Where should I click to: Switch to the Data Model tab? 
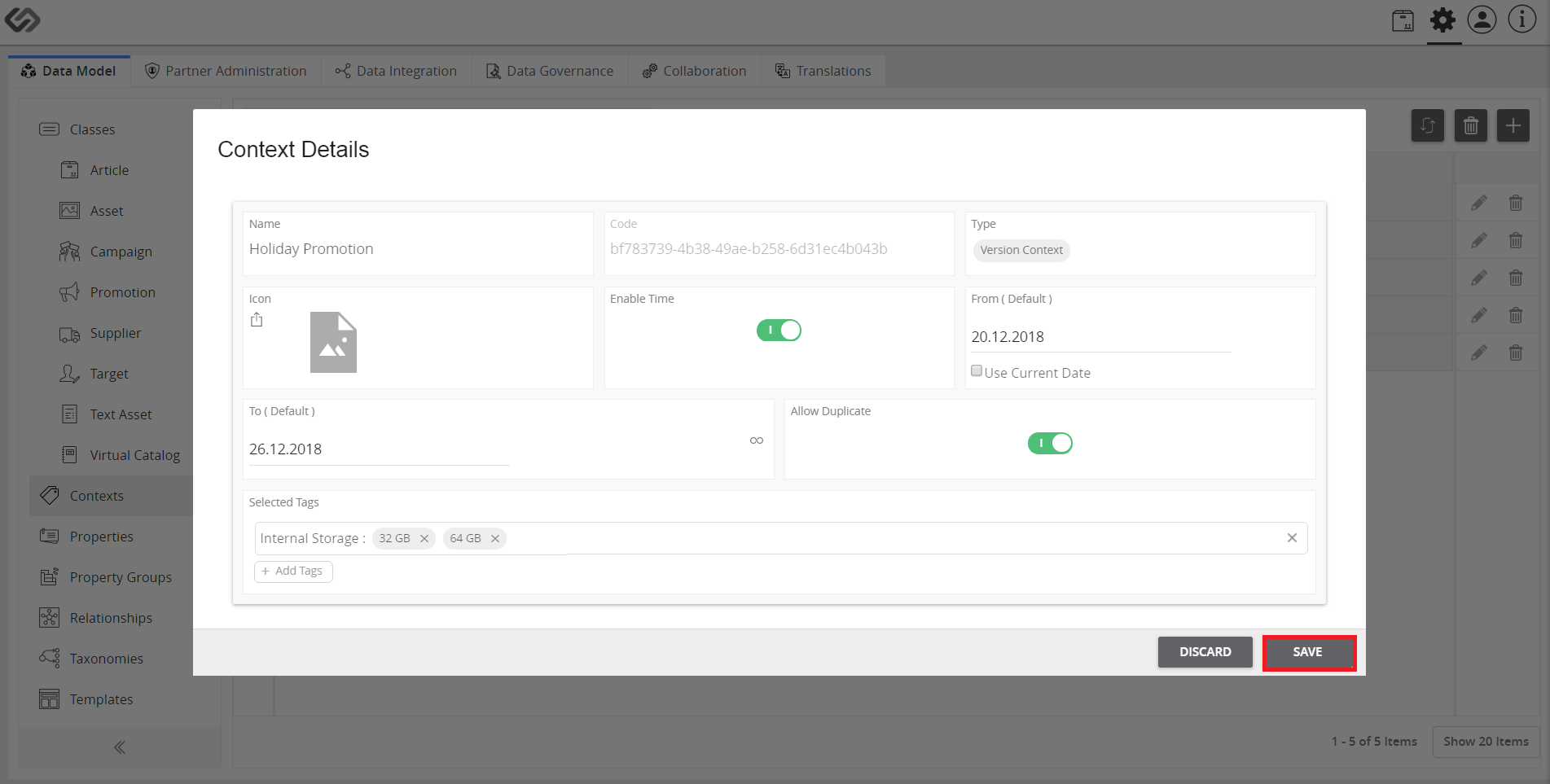(x=69, y=71)
